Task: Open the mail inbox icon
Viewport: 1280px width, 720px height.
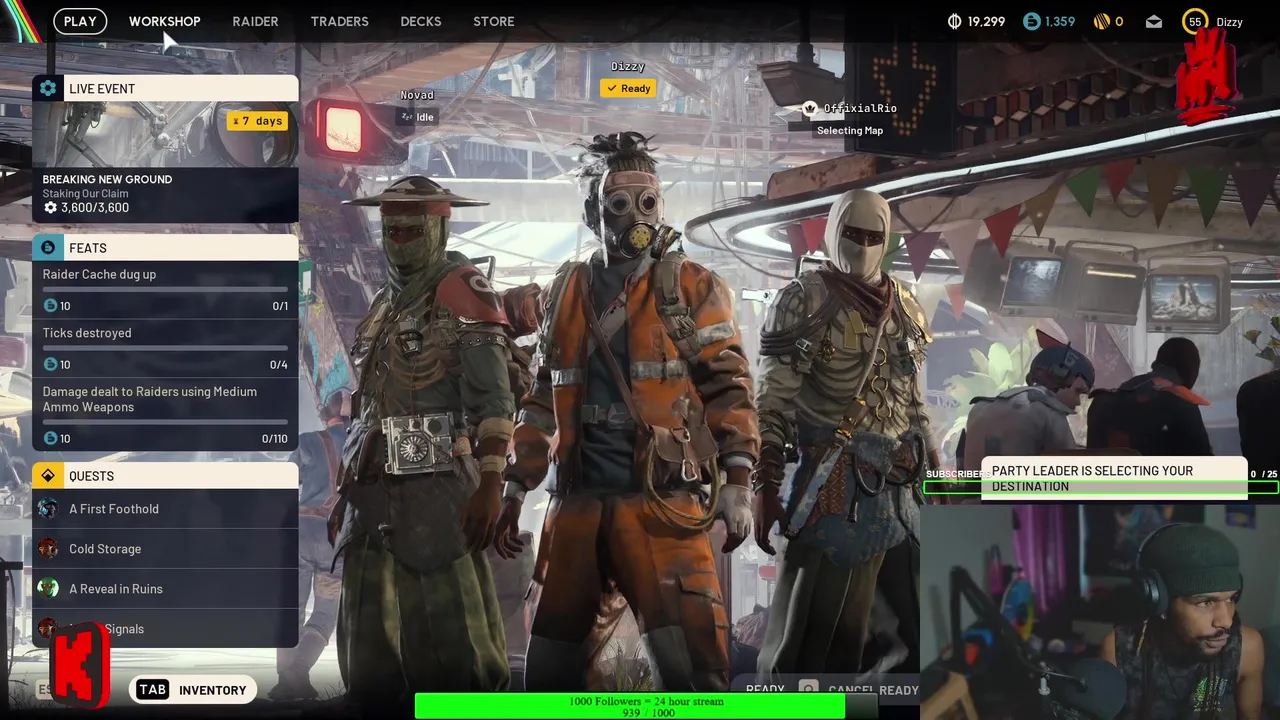Action: tap(1154, 21)
